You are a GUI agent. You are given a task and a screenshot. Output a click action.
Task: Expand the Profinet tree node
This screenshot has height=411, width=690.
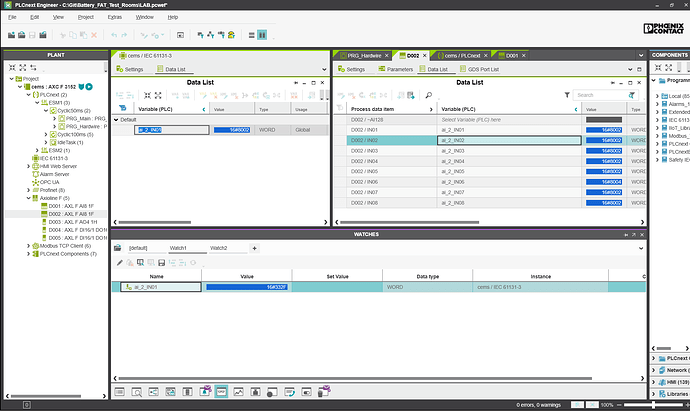[x=28, y=190]
